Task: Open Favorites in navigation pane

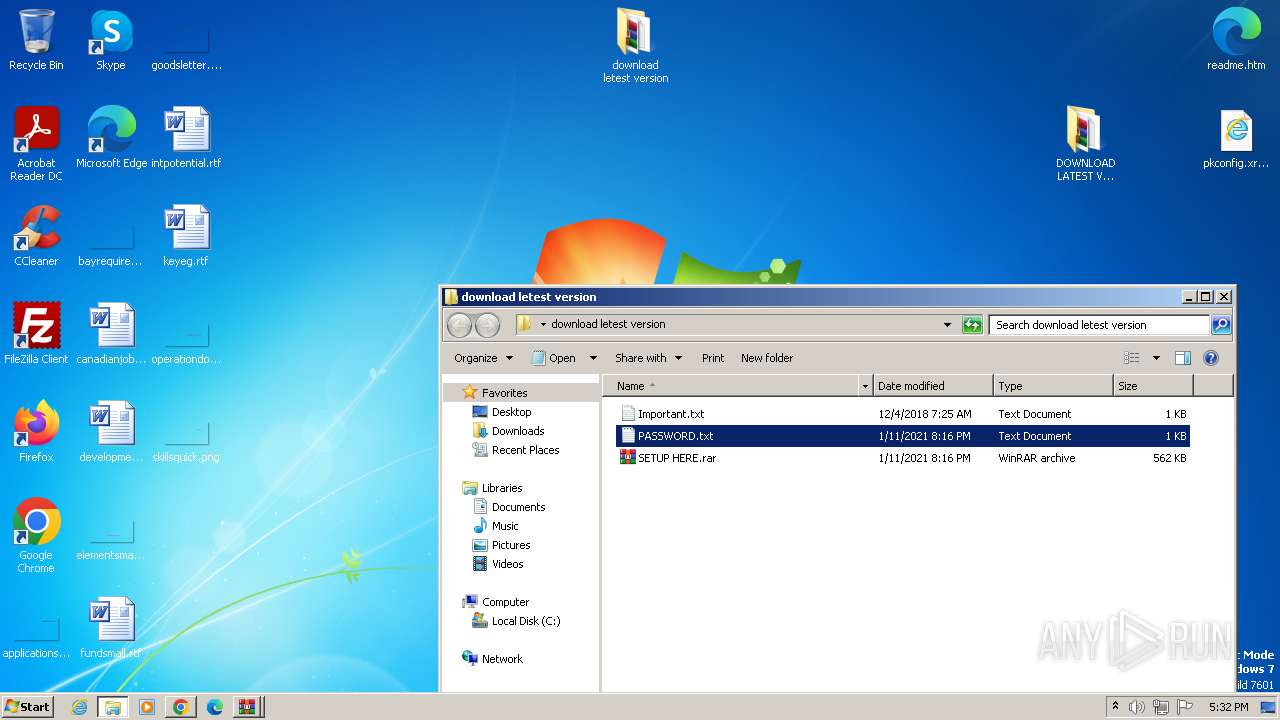Action: click(x=504, y=393)
